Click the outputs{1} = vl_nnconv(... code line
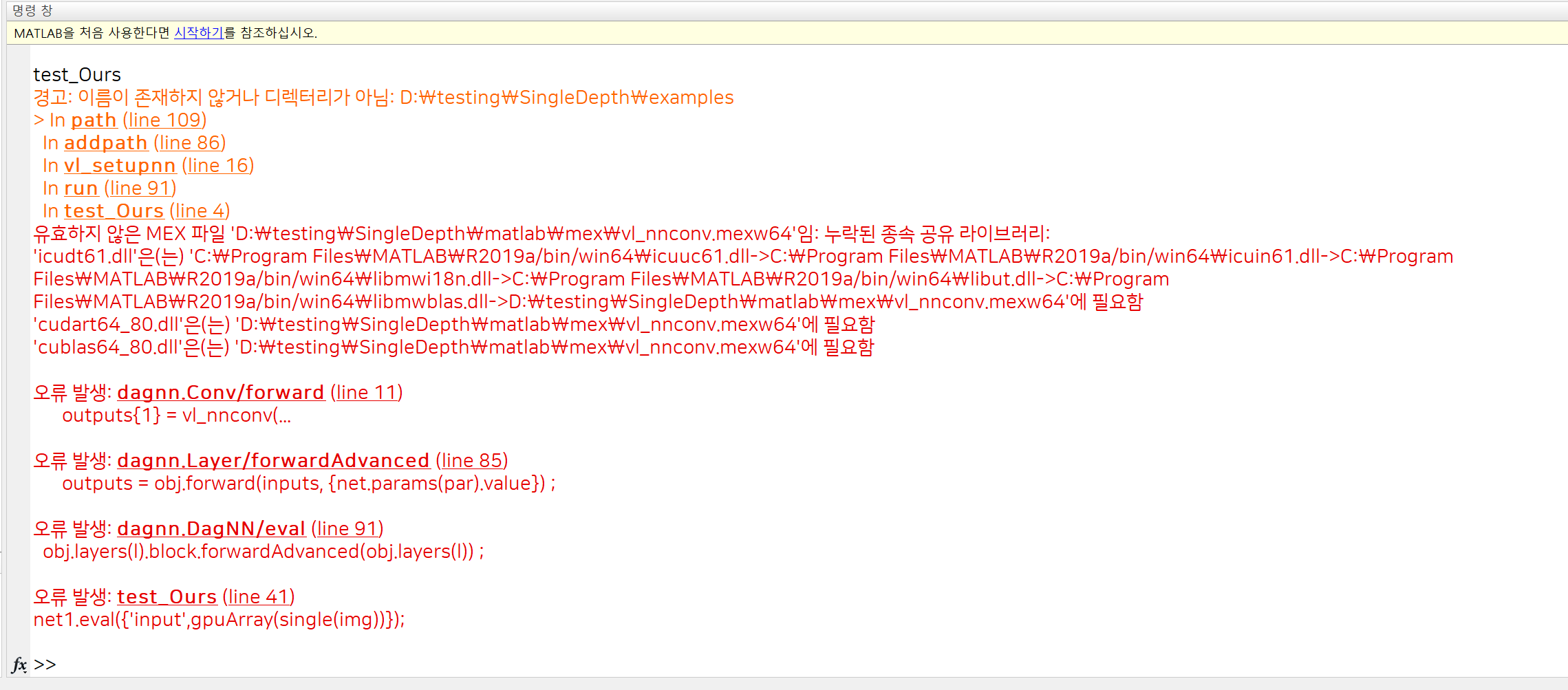 (176, 415)
